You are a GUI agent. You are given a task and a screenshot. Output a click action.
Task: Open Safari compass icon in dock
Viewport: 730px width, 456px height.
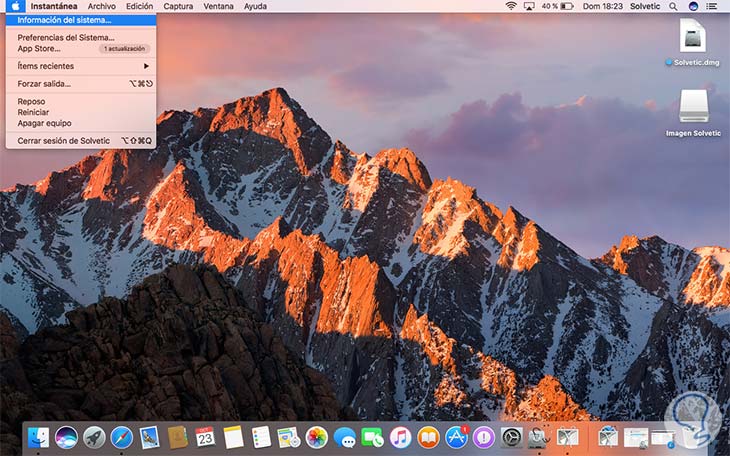tap(122, 437)
